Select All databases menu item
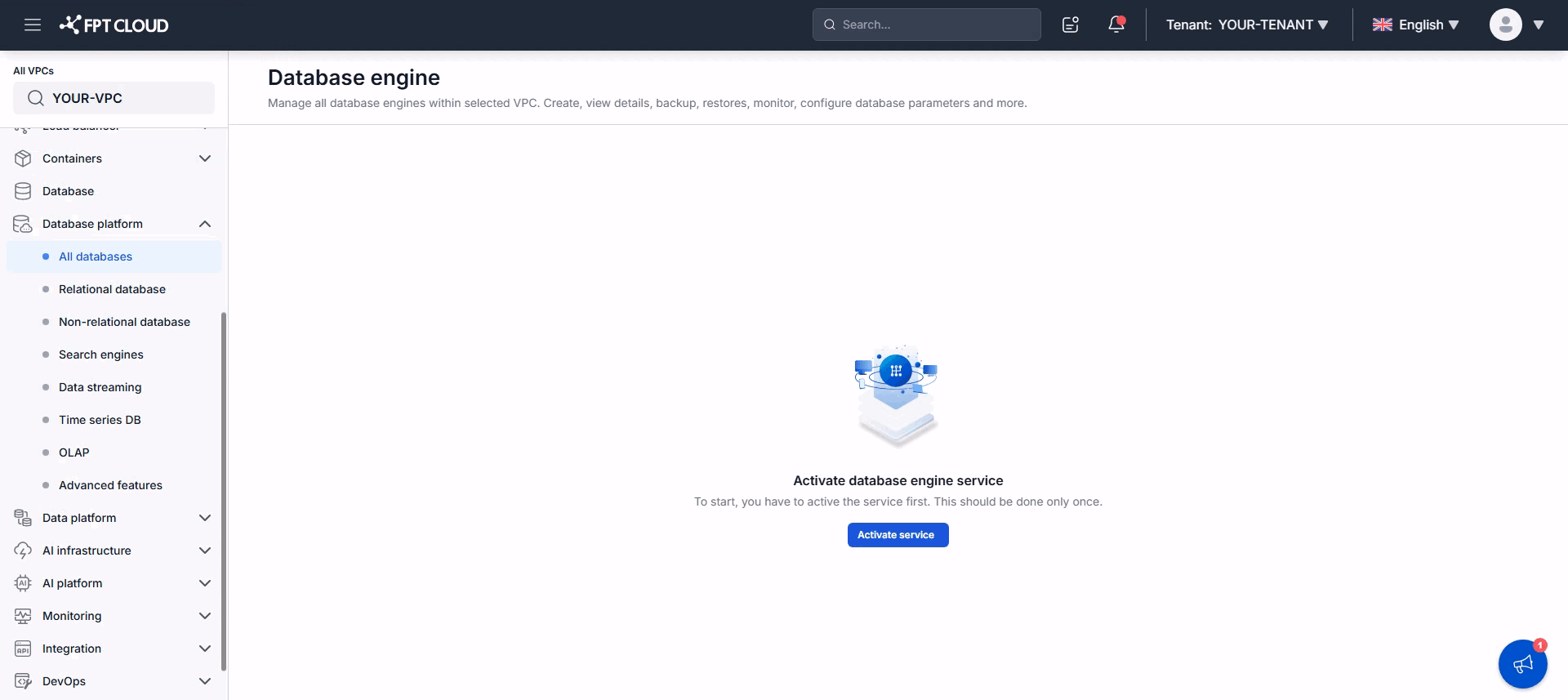 [x=114, y=256]
